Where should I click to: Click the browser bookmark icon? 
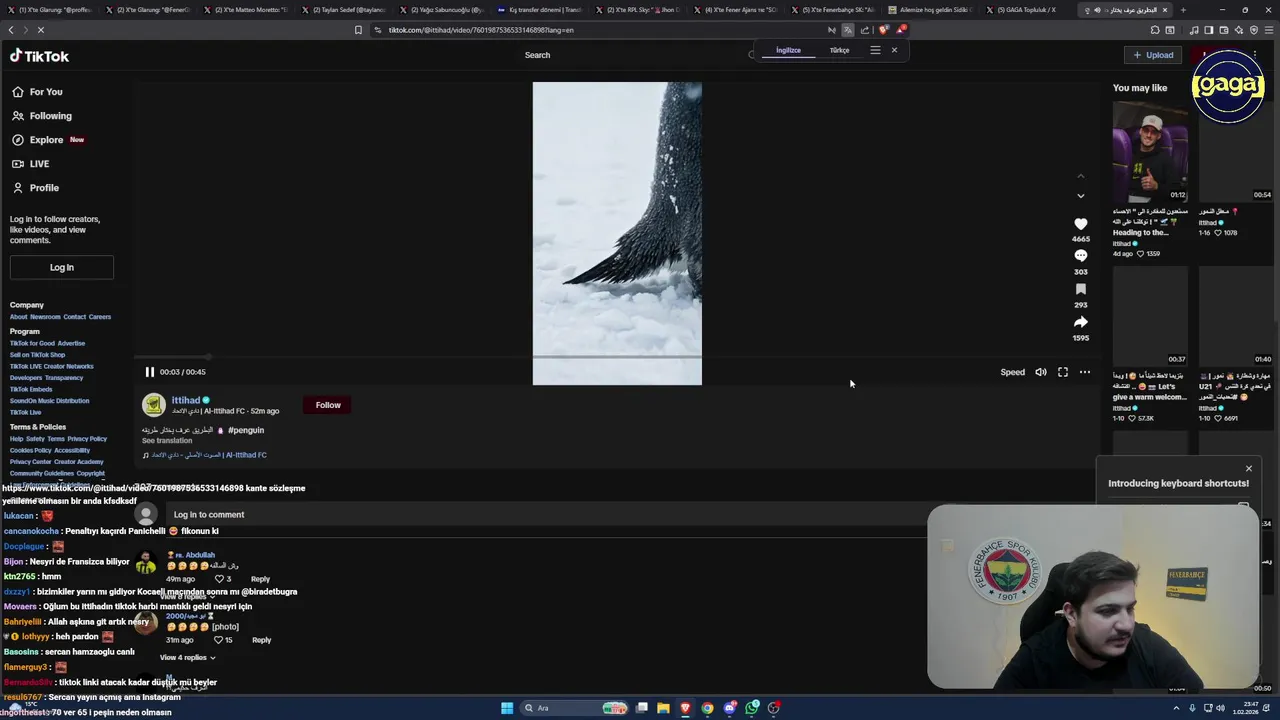pos(358,30)
